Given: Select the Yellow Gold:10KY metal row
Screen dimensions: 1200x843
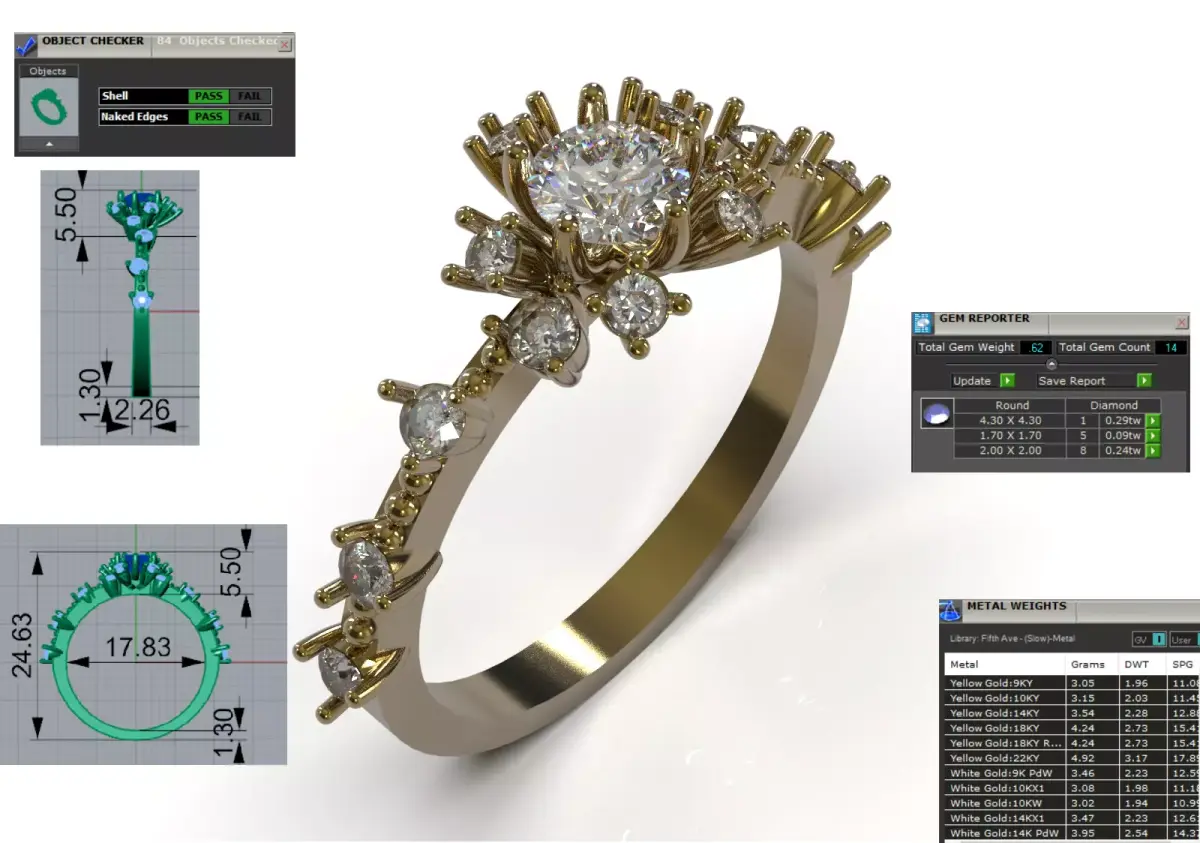Looking at the screenshot, I should coord(1072,698).
